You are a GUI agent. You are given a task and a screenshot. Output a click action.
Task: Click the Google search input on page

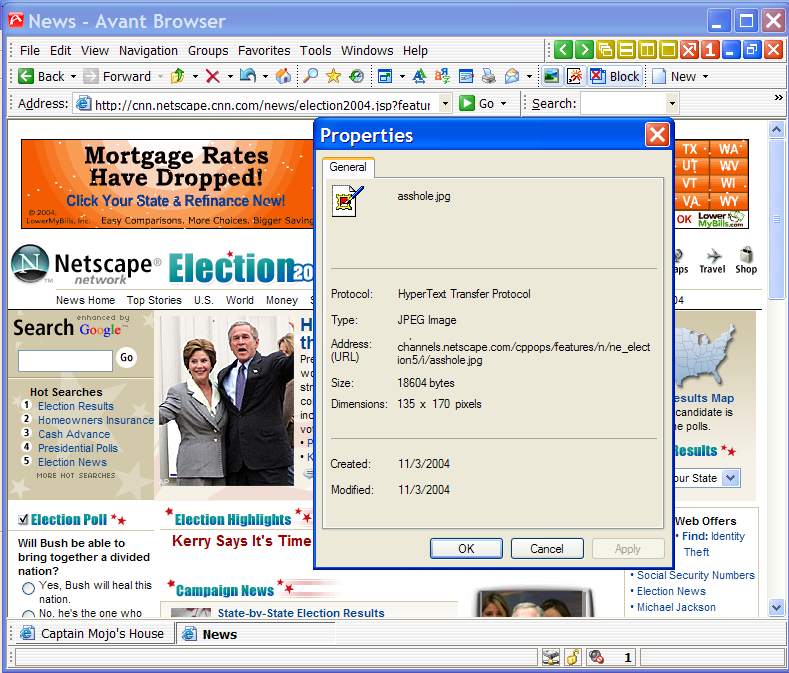click(65, 360)
